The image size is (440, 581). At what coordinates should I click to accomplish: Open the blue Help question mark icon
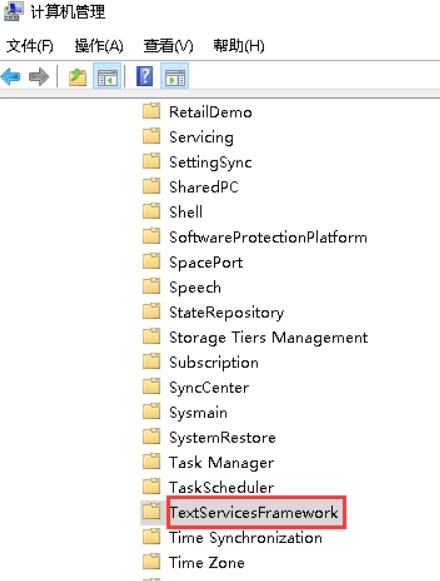tap(144, 76)
